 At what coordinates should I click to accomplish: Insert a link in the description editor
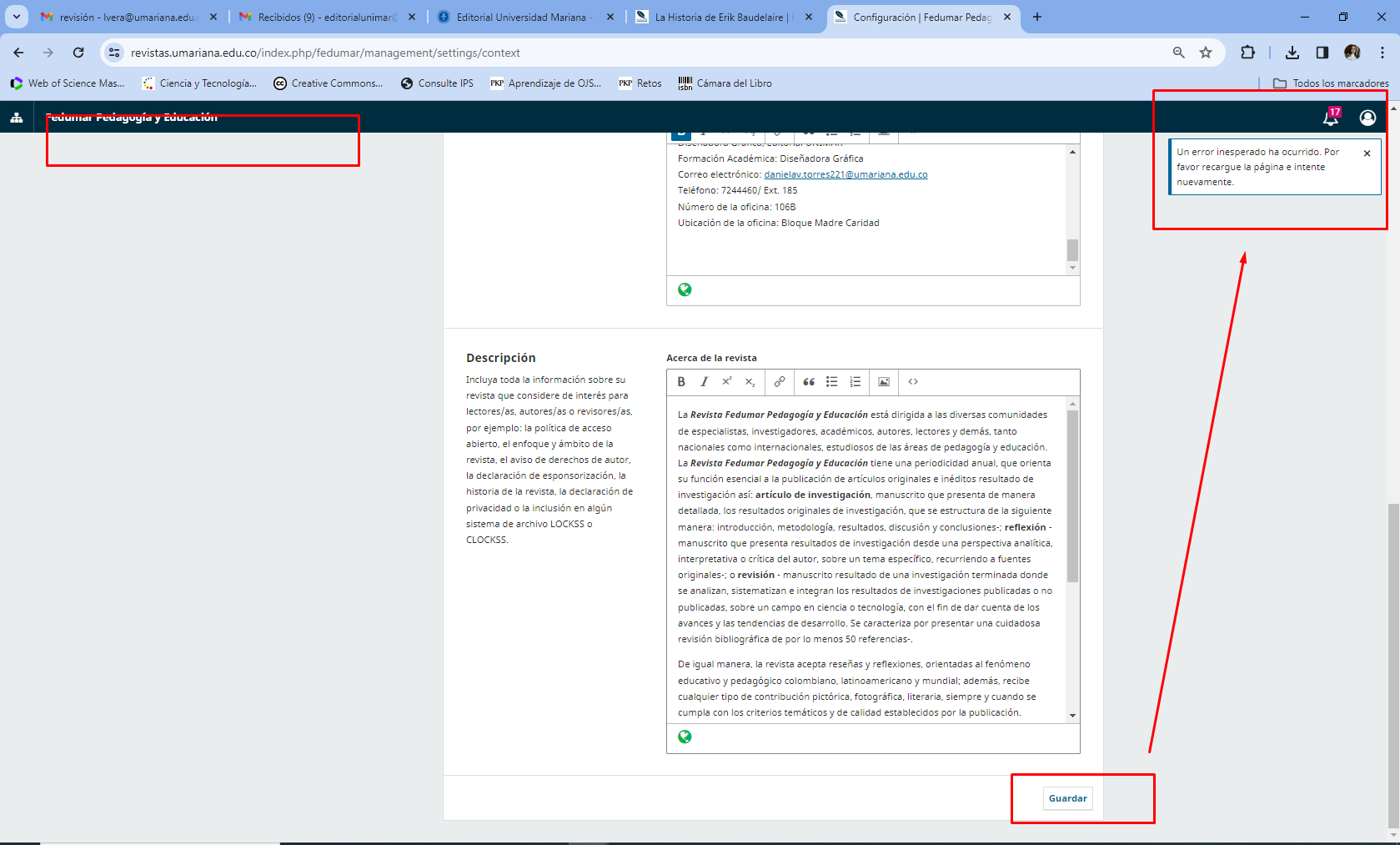[779, 382]
